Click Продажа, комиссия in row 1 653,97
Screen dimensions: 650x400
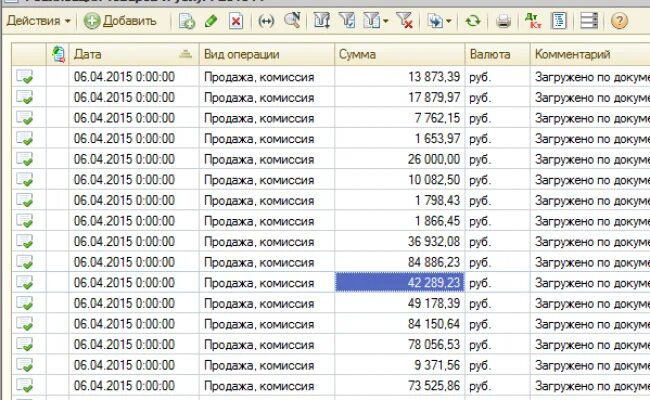tap(267, 138)
